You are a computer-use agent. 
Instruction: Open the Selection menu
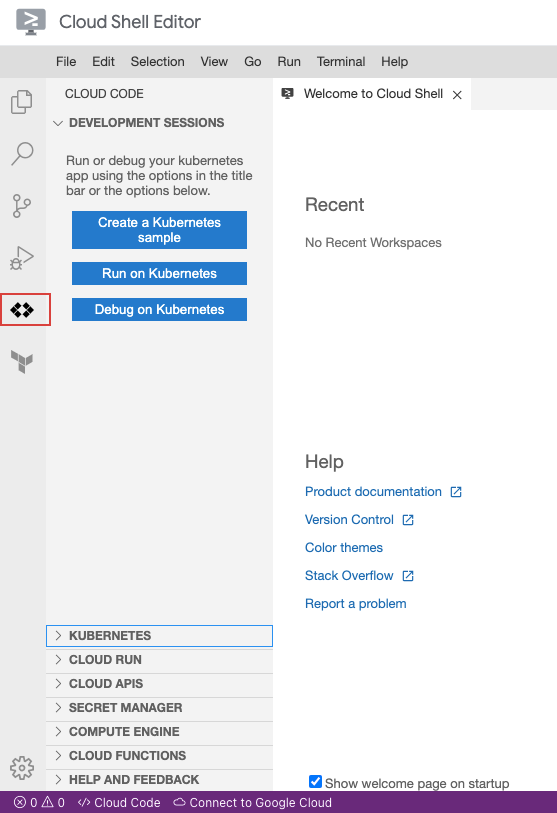[157, 62]
